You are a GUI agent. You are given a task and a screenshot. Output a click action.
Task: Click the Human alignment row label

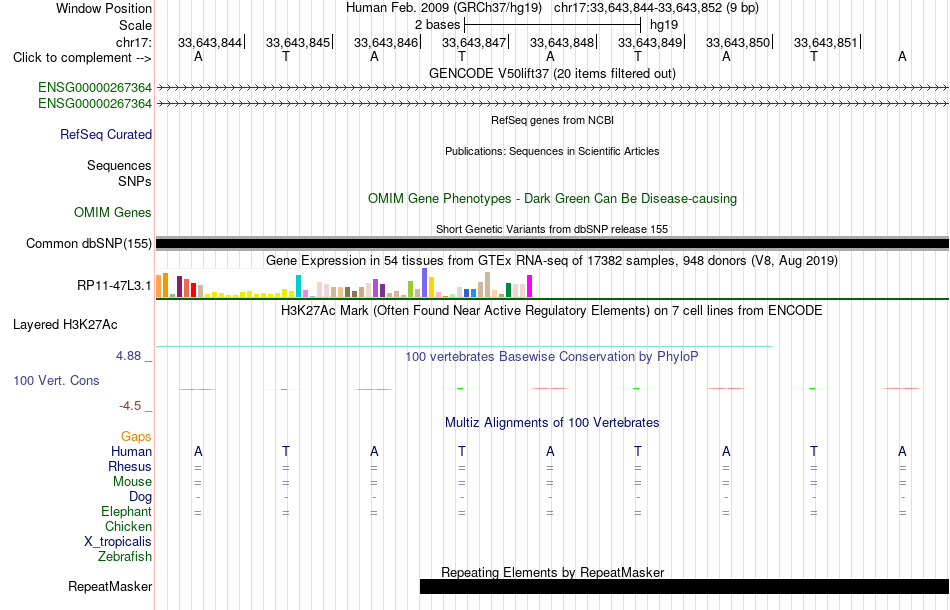[x=131, y=452]
